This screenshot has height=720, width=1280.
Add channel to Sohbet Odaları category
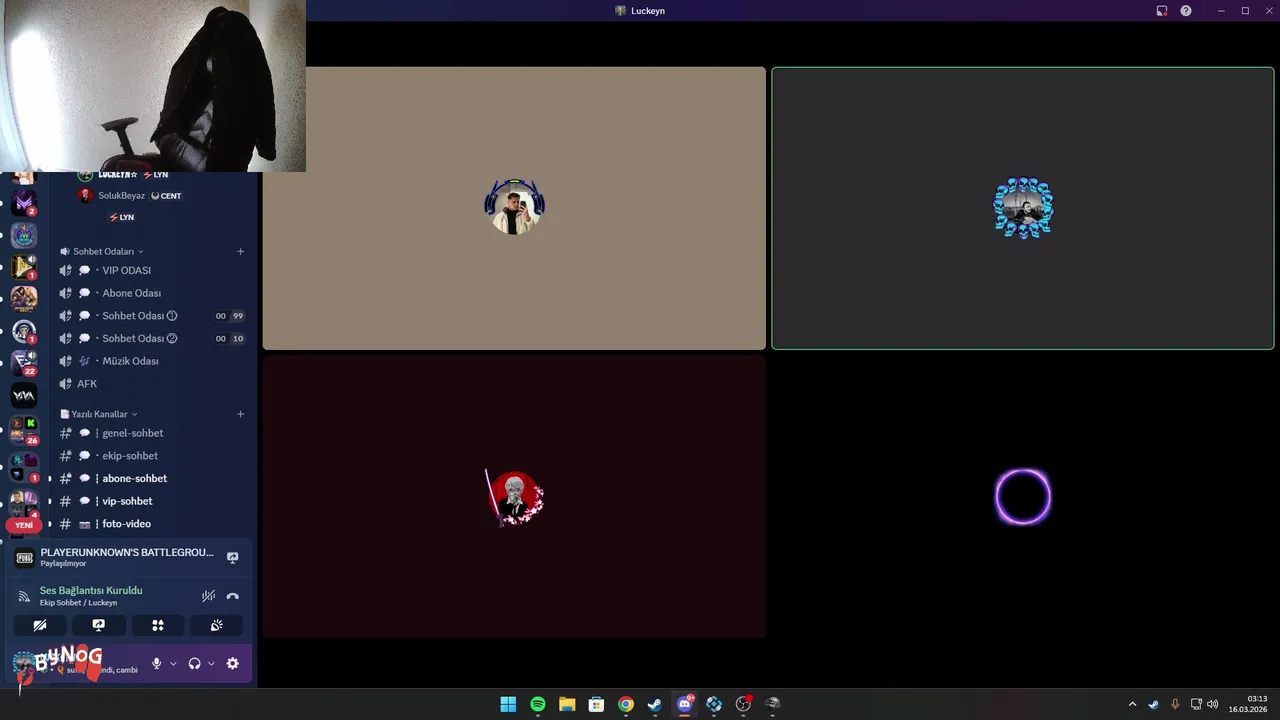point(240,251)
